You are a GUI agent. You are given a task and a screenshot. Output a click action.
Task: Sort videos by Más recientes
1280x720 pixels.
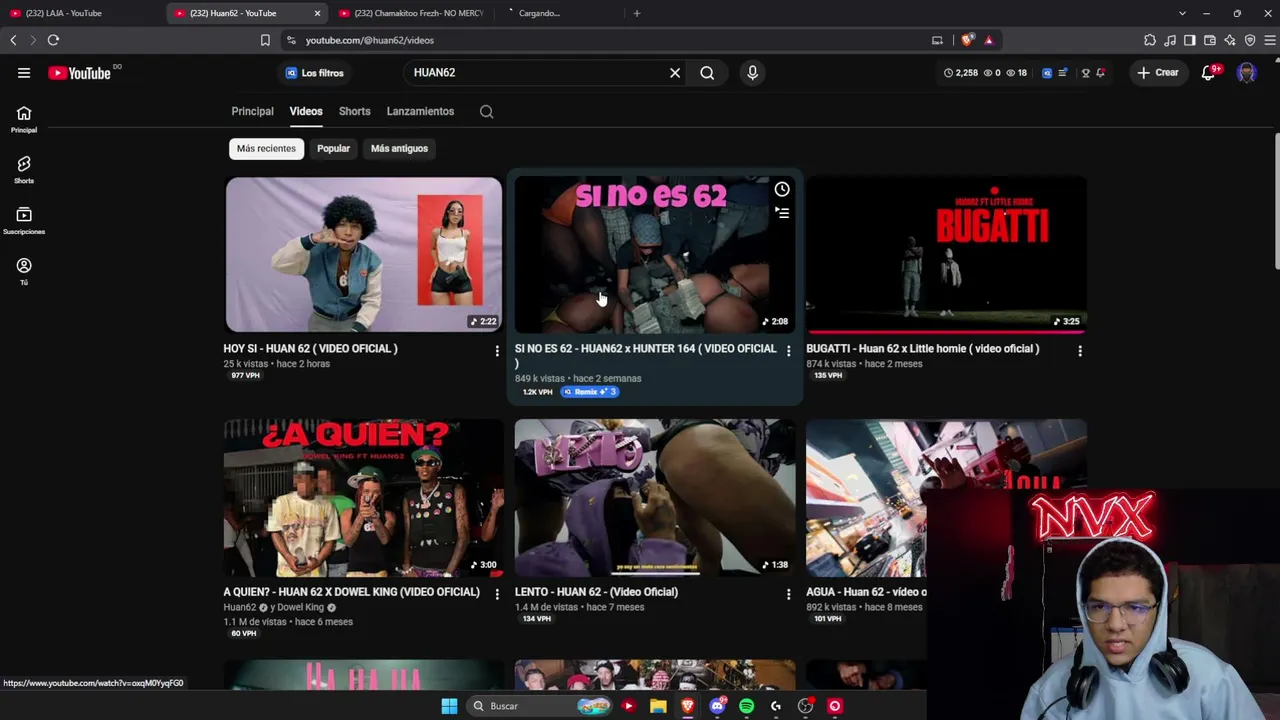pyautogui.click(x=266, y=149)
